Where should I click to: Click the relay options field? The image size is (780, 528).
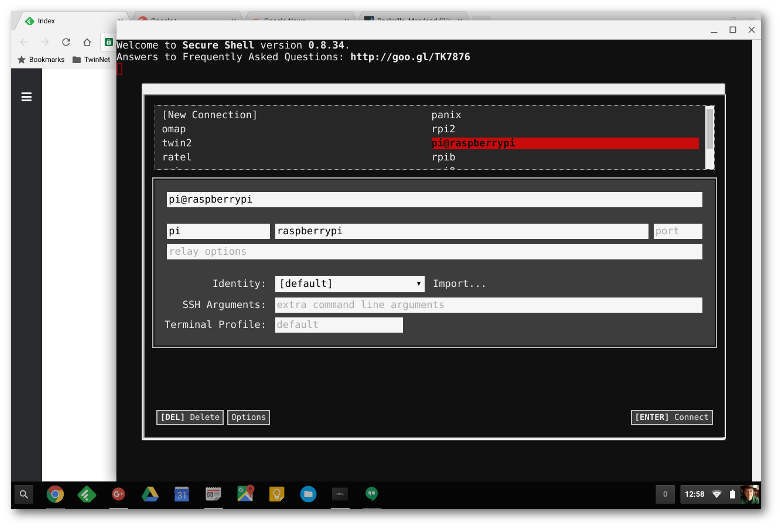point(434,251)
